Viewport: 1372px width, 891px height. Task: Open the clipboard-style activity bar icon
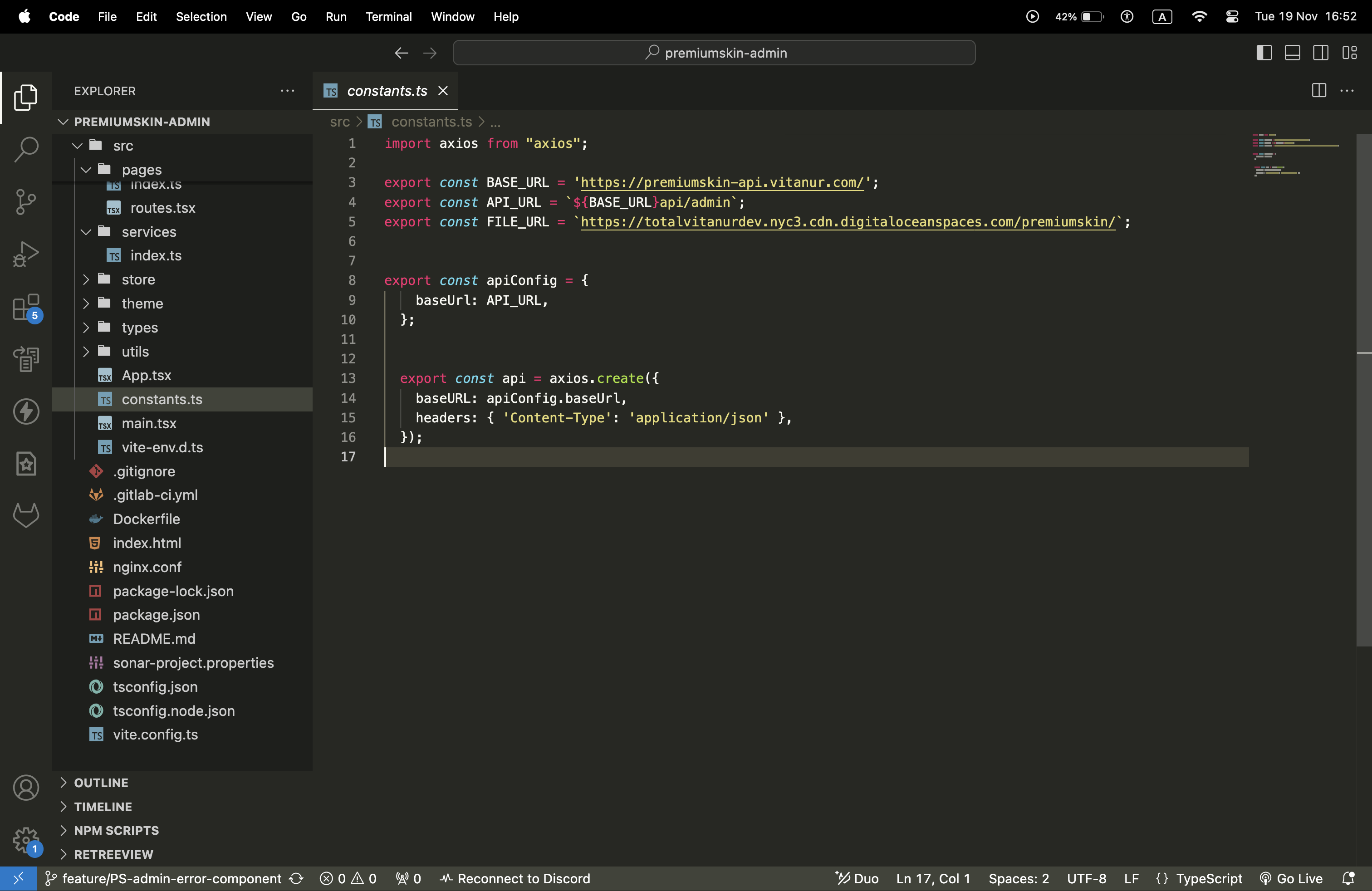click(26, 359)
